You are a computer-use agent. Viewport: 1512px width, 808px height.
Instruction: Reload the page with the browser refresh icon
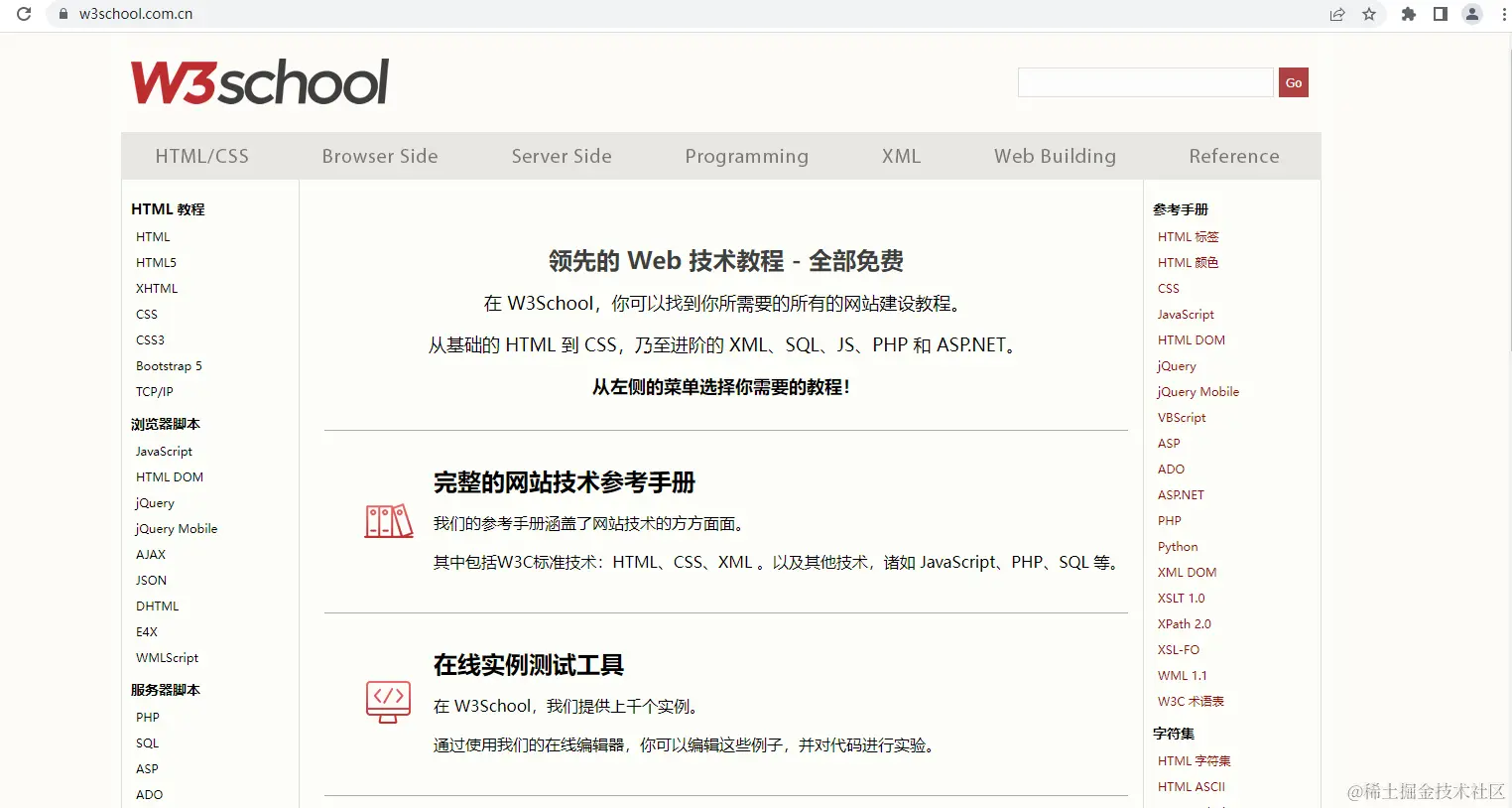24,14
